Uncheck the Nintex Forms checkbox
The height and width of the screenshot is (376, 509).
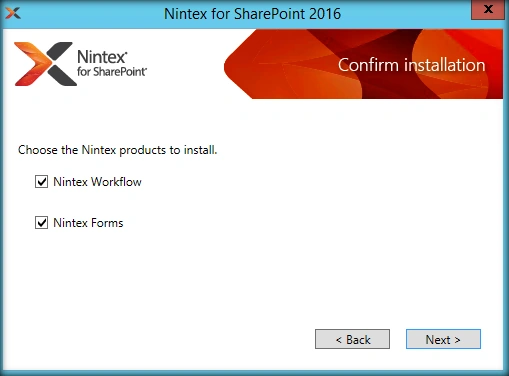point(41,223)
